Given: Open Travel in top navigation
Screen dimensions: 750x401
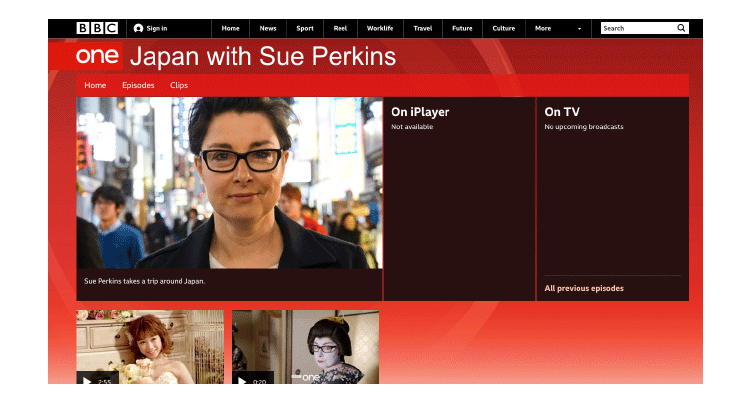Looking at the screenshot, I should (423, 28).
